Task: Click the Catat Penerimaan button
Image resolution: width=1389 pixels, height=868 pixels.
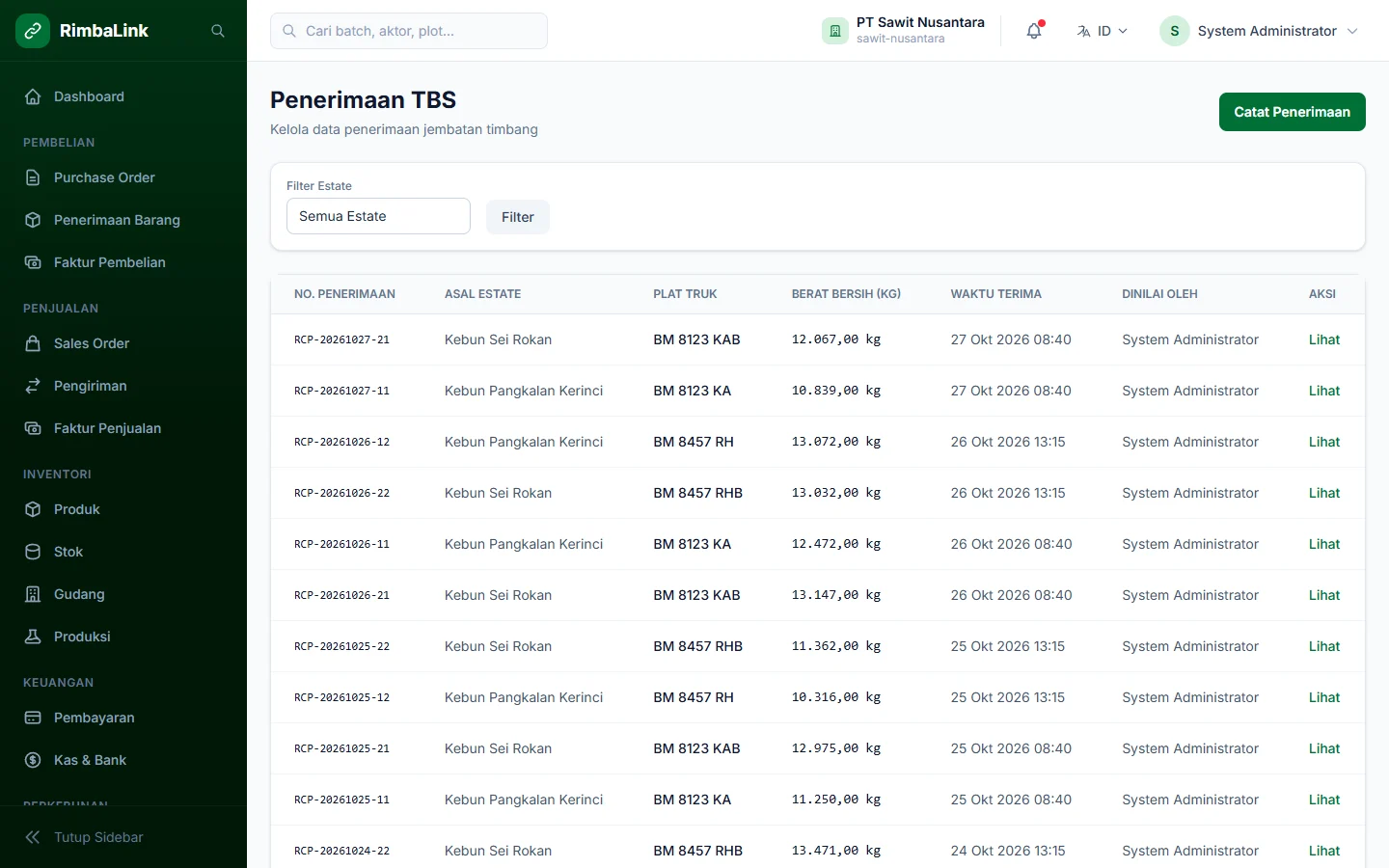Action: coord(1293,112)
